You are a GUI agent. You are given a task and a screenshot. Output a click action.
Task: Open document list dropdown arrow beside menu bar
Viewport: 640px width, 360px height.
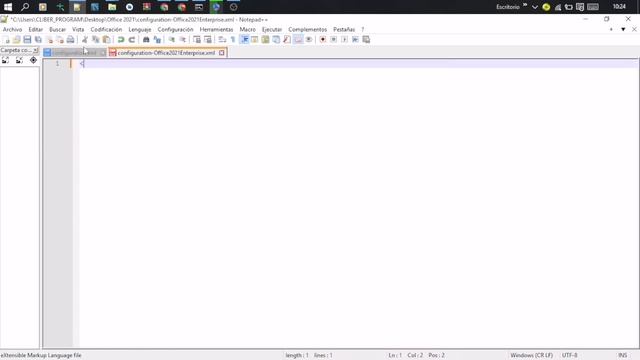(x=623, y=29)
